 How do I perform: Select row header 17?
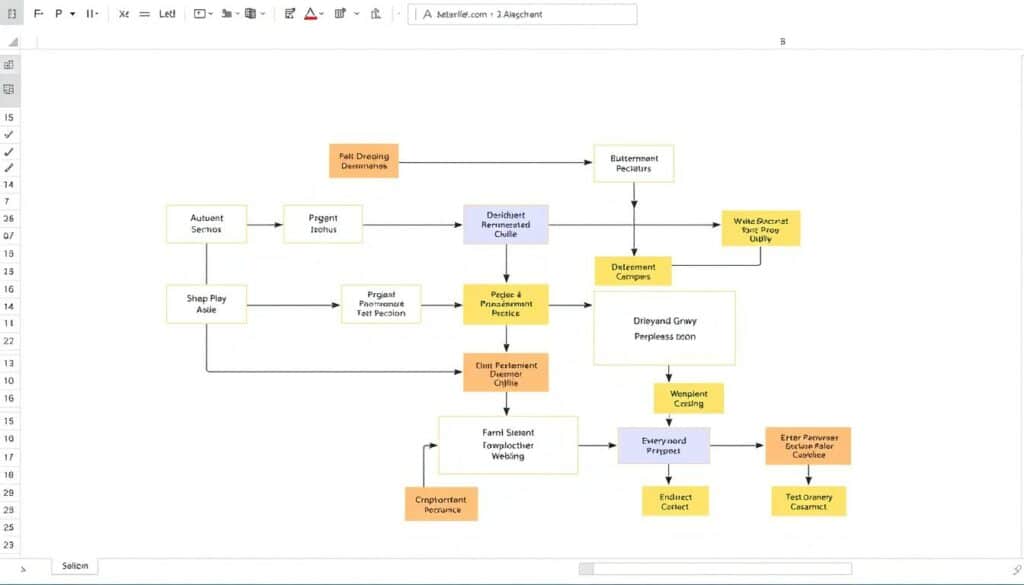pos(8,457)
